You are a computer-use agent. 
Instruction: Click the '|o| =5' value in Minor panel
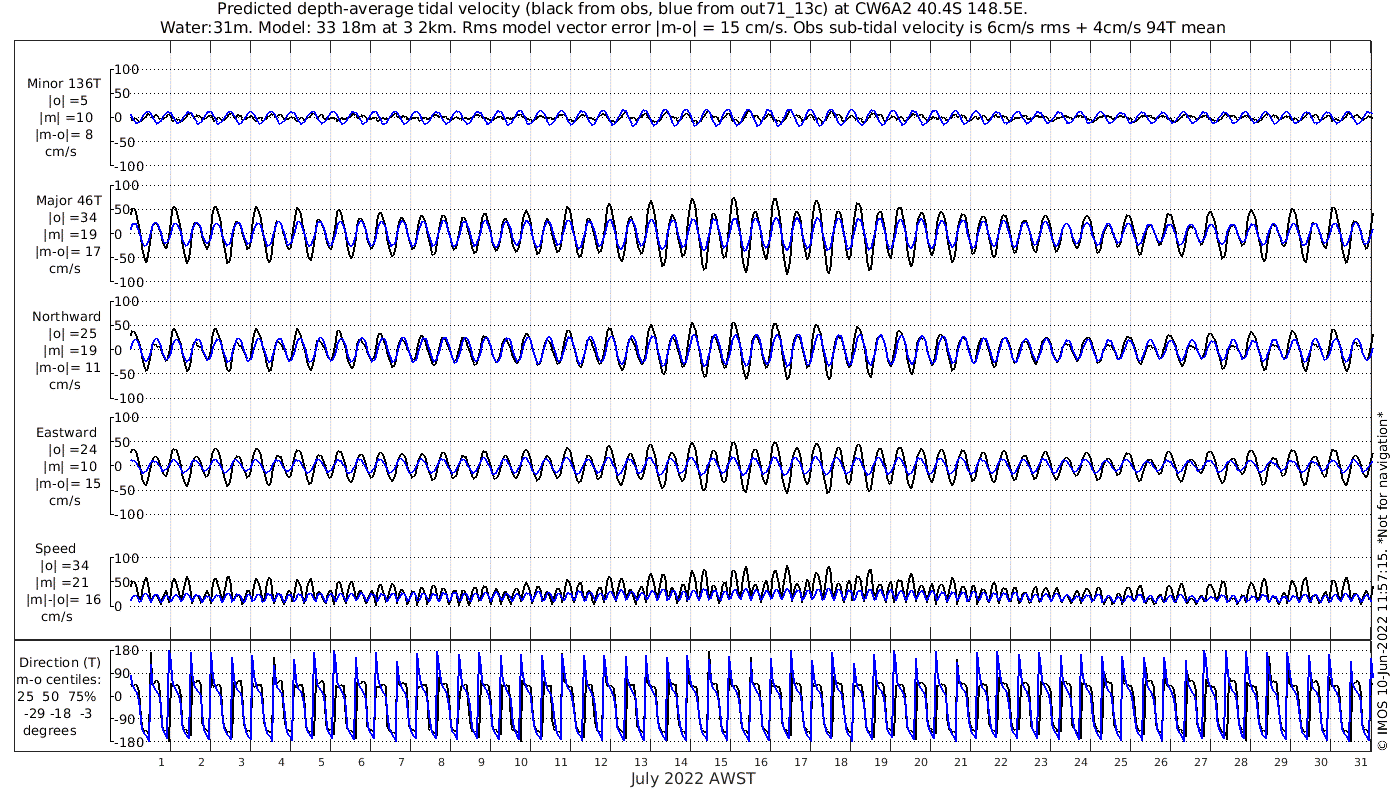(x=67, y=101)
